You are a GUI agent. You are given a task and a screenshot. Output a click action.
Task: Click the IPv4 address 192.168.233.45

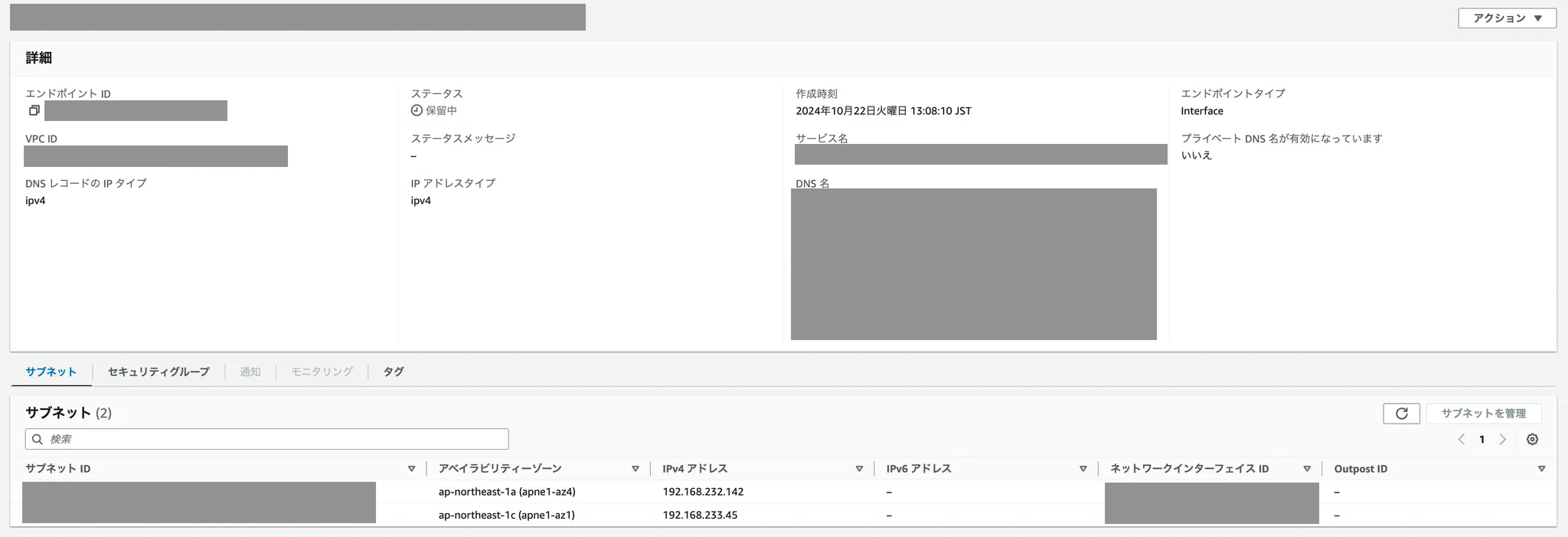click(x=700, y=515)
